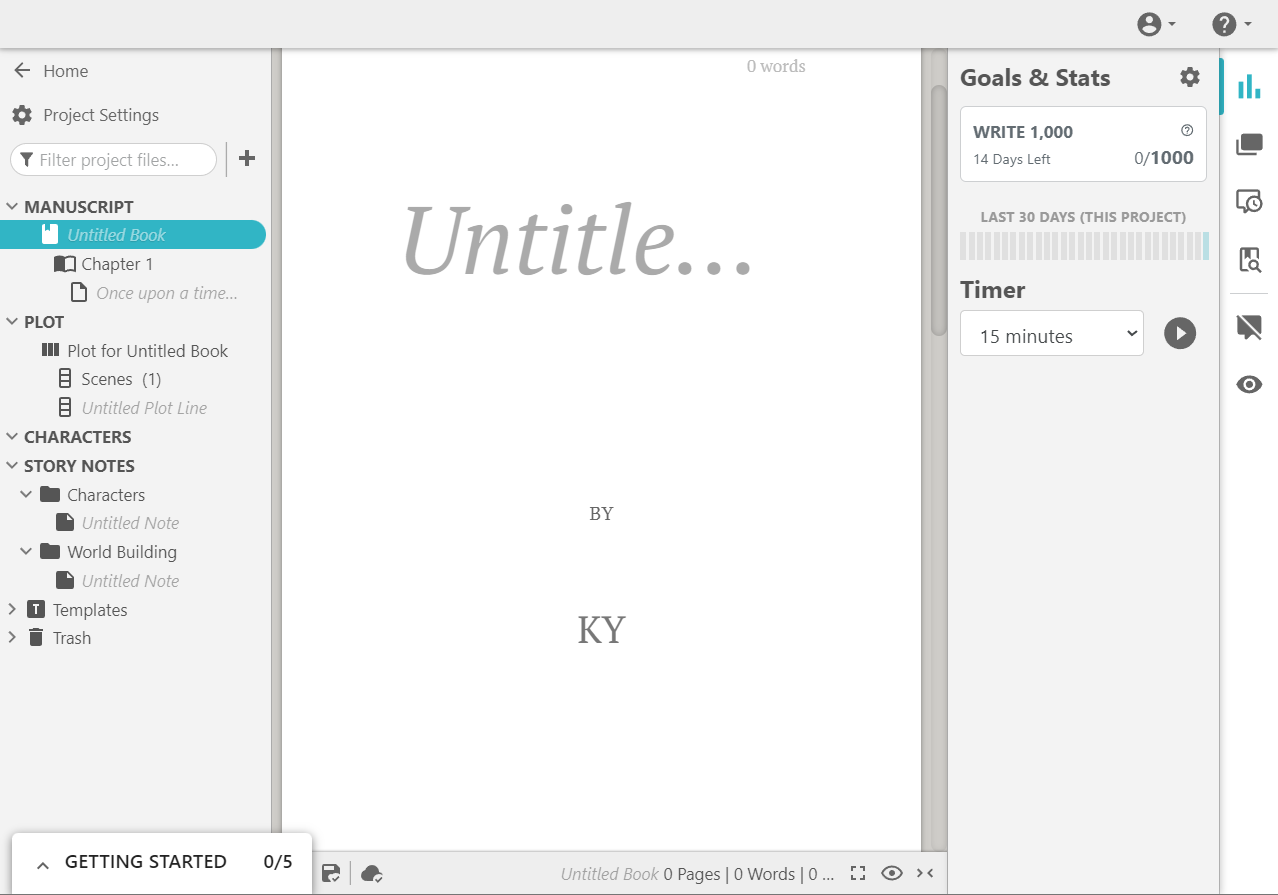Screen dimensions: 1278x895
Task: Go back to Home
Action: (x=51, y=71)
